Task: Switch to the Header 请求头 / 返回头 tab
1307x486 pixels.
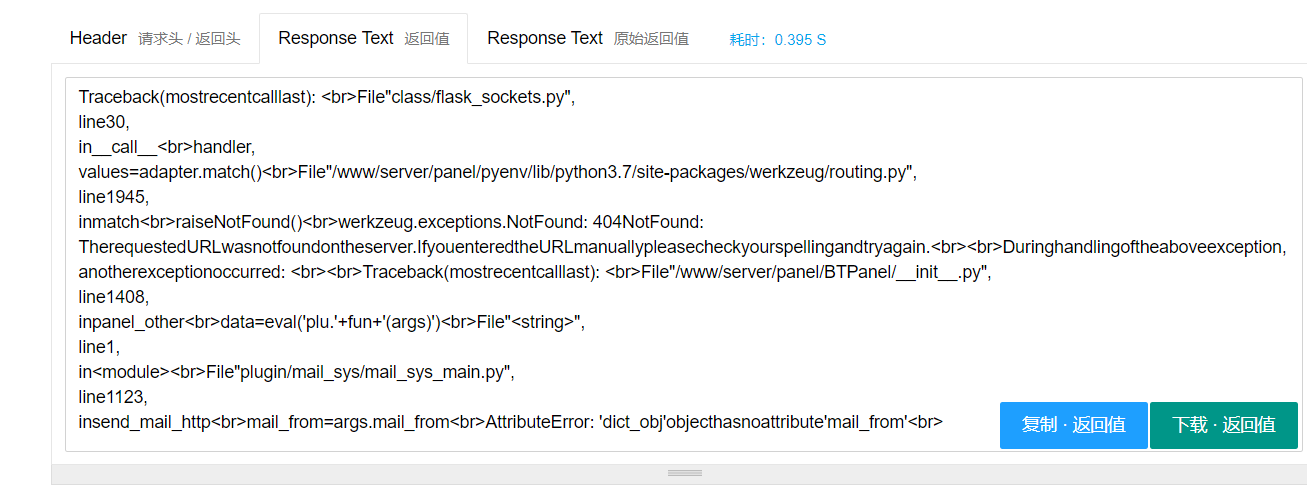Action: (x=155, y=39)
